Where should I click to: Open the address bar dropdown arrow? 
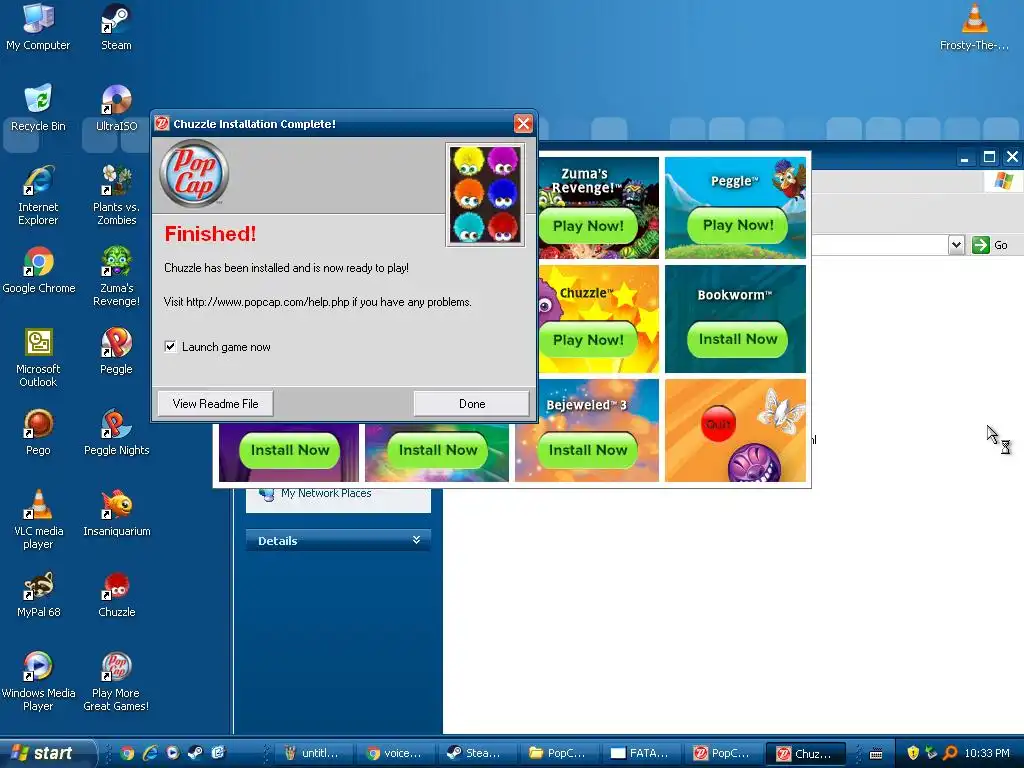(x=956, y=245)
